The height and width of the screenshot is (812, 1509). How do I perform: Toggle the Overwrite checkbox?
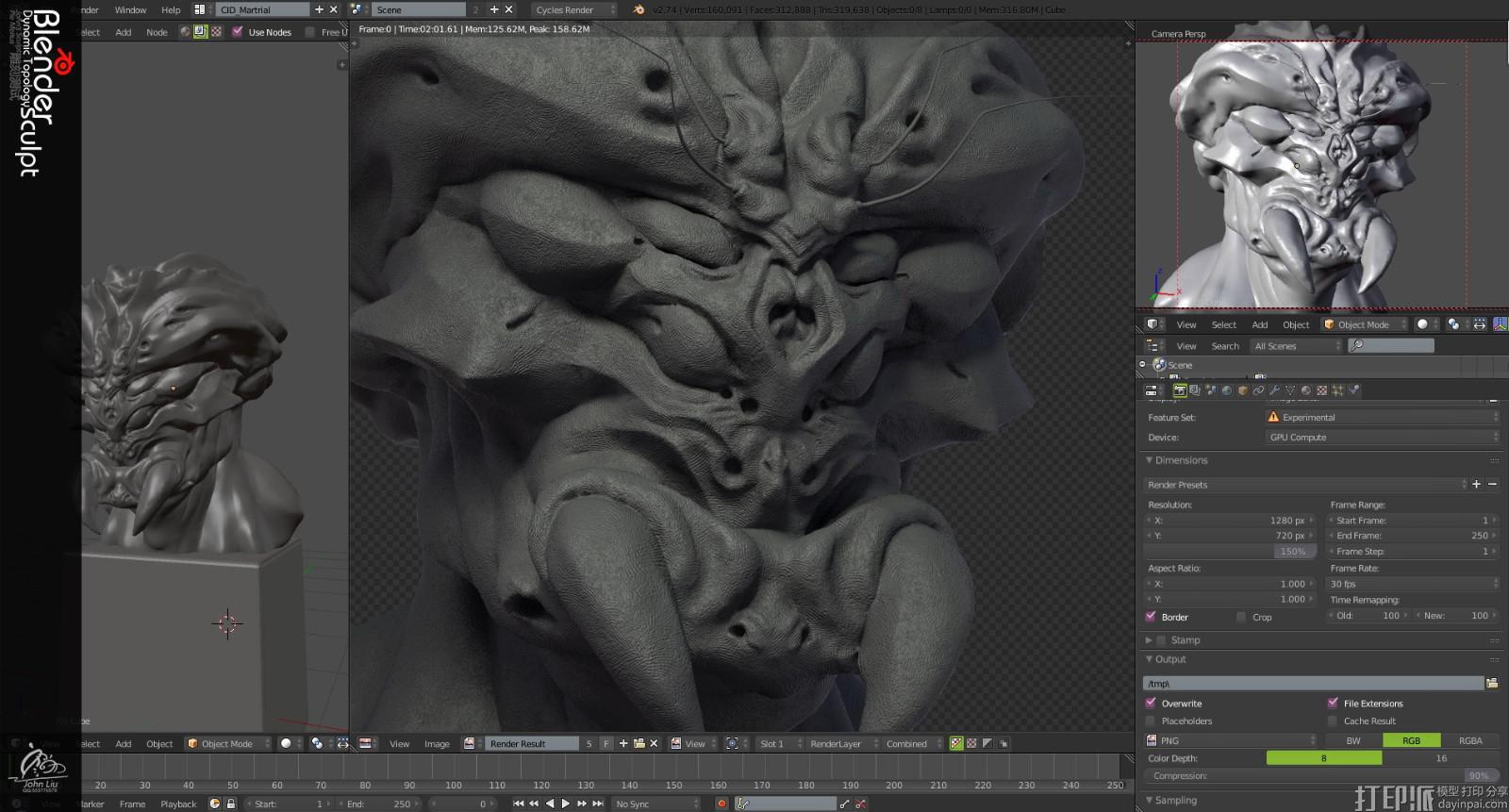1151,704
